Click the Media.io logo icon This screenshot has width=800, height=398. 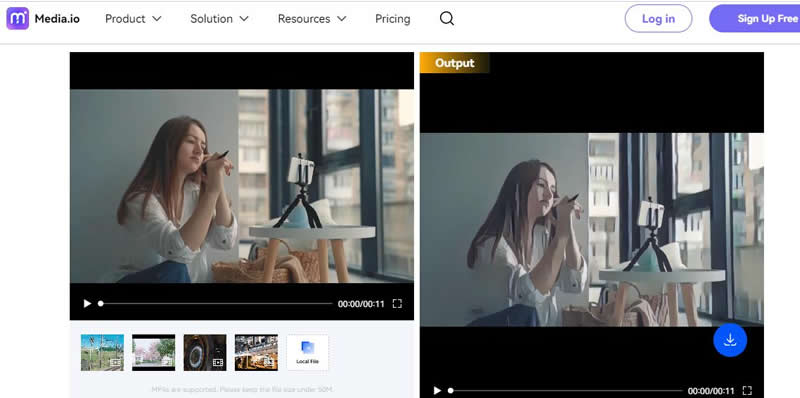pos(17,18)
